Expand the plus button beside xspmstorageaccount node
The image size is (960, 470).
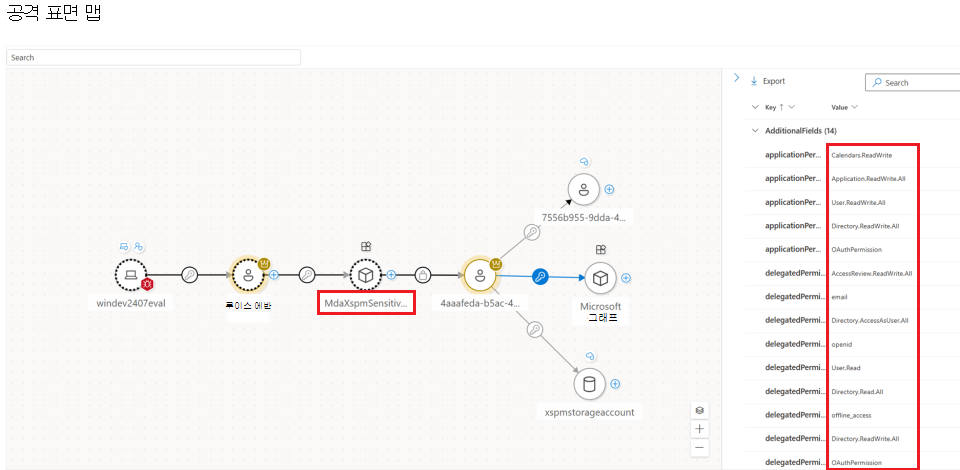615,384
